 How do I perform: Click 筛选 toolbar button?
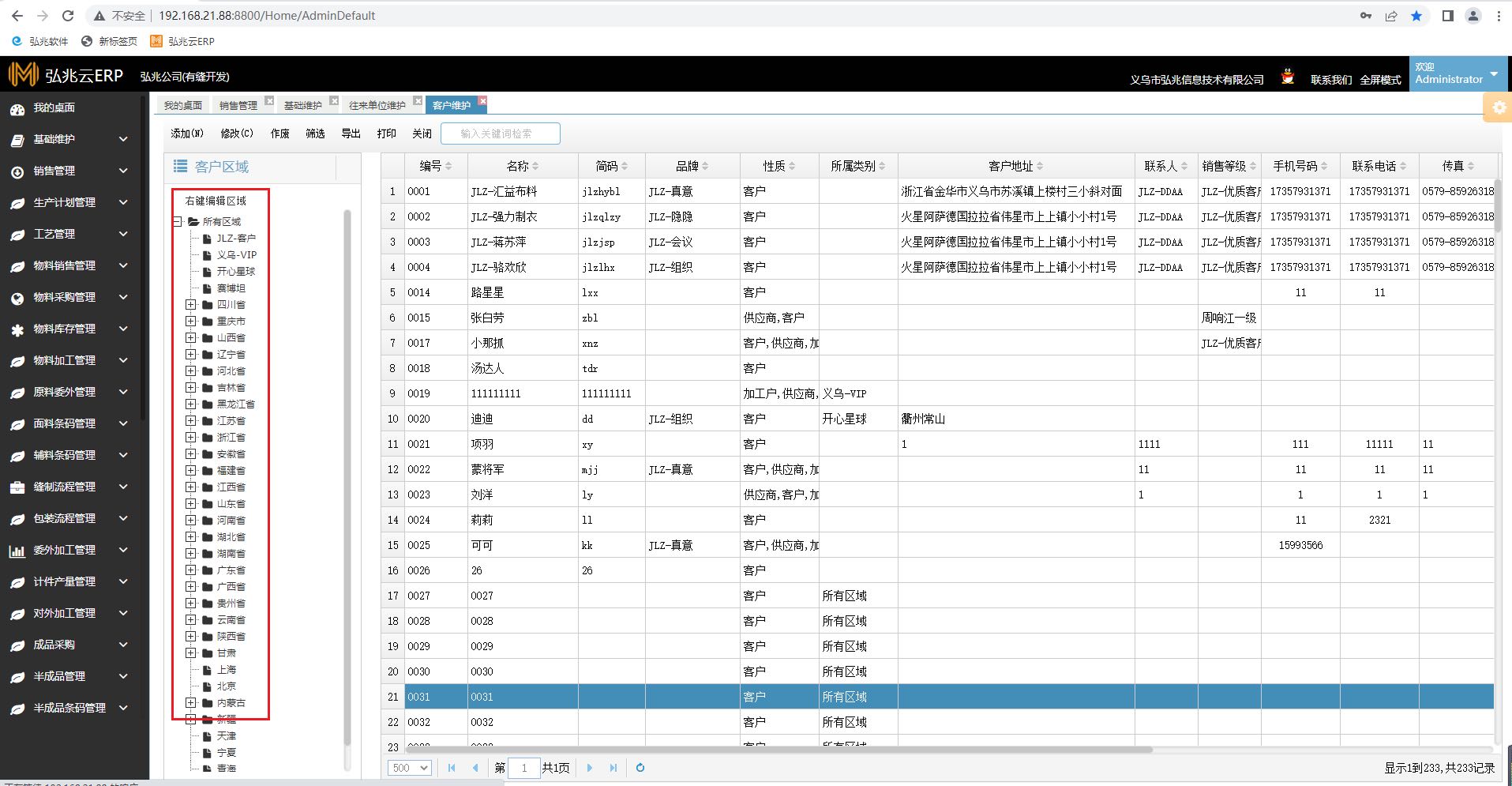pyautogui.click(x=316, y=134)
